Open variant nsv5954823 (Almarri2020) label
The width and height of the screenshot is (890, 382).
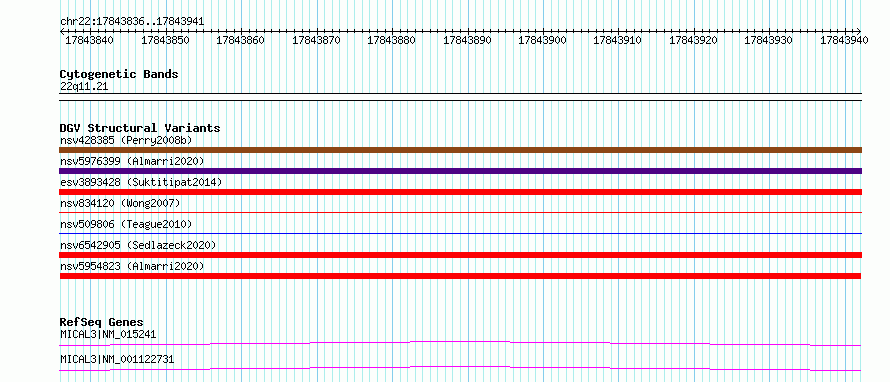132,266
